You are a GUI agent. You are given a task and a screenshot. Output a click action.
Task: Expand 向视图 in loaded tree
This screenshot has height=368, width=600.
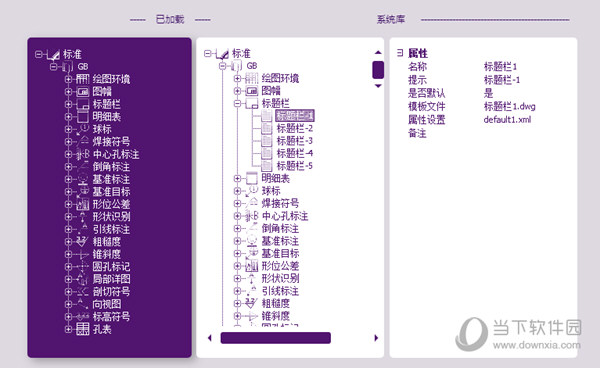pyautogui.click(x=68, y=304)
